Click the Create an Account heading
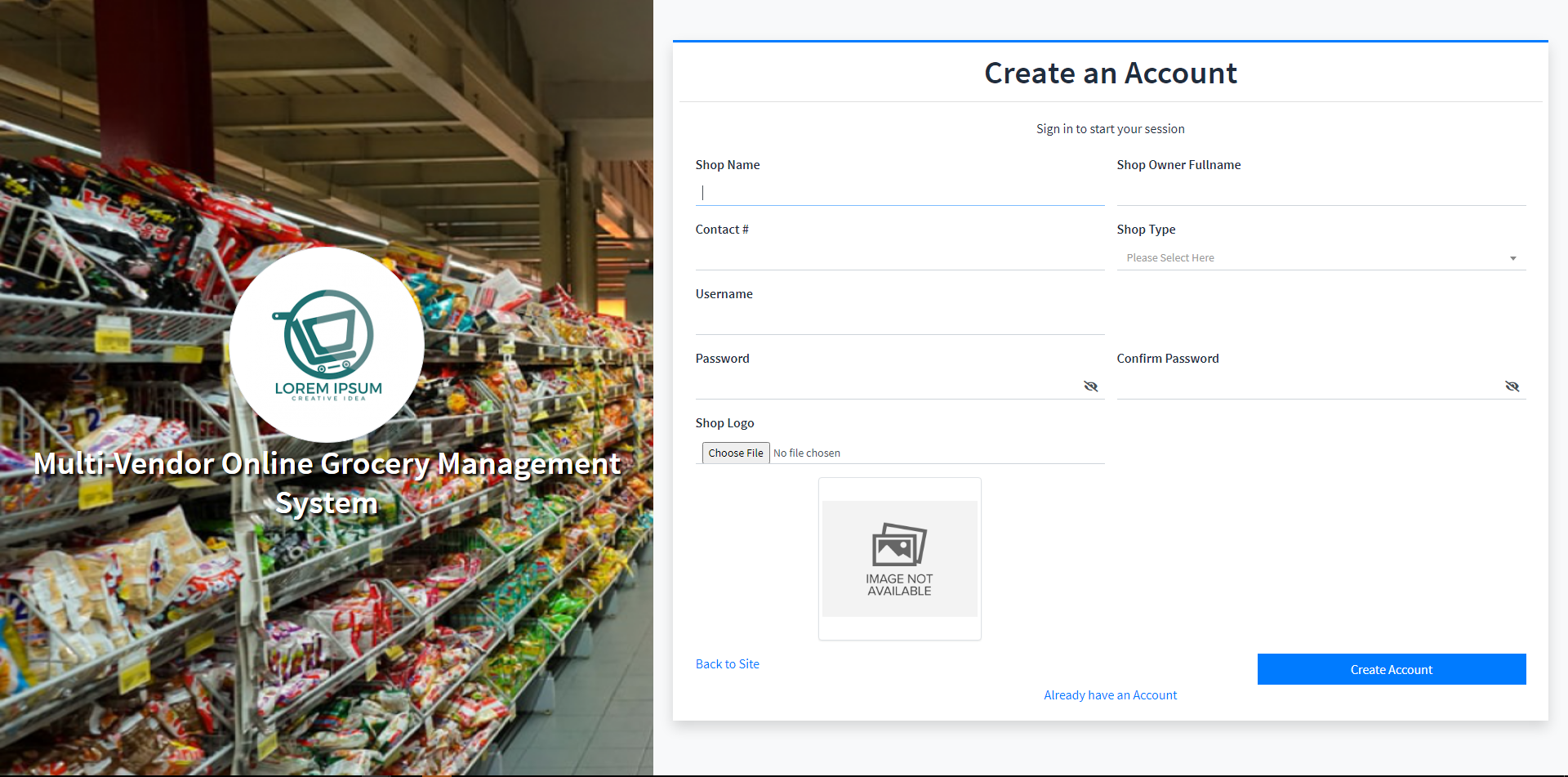 (x=1110, y=74)
